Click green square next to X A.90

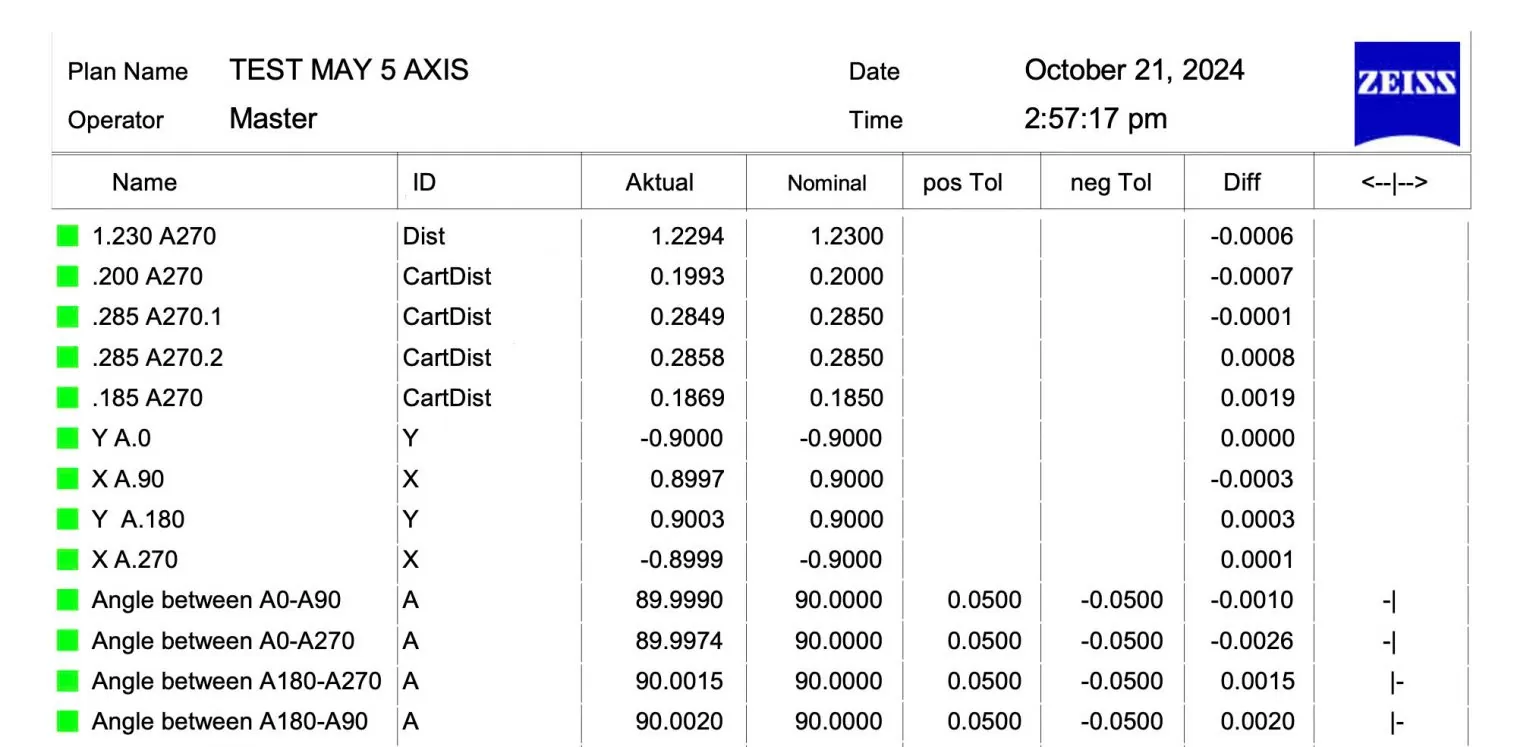(x=68, y=479)
